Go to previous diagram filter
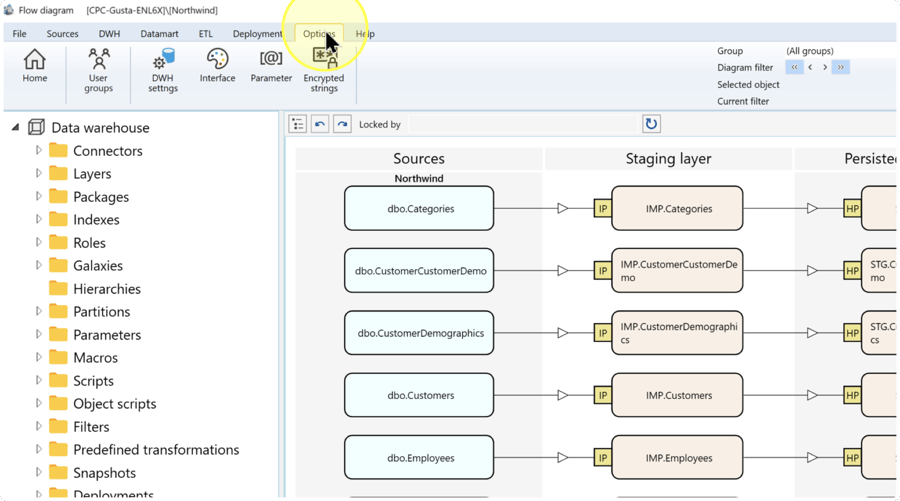900x501 pixels. coord(810,67)
